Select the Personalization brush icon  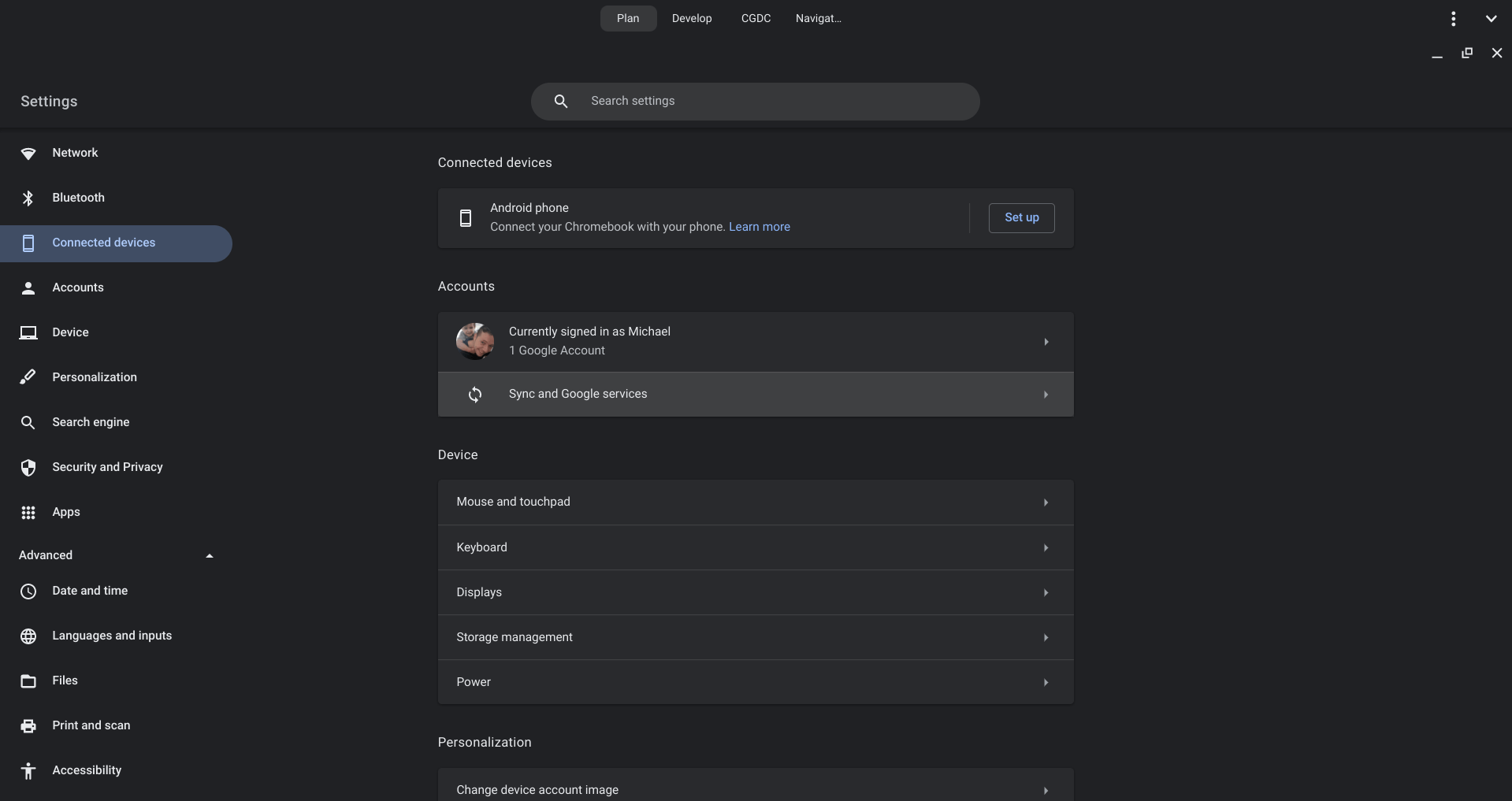click(28, 376)
